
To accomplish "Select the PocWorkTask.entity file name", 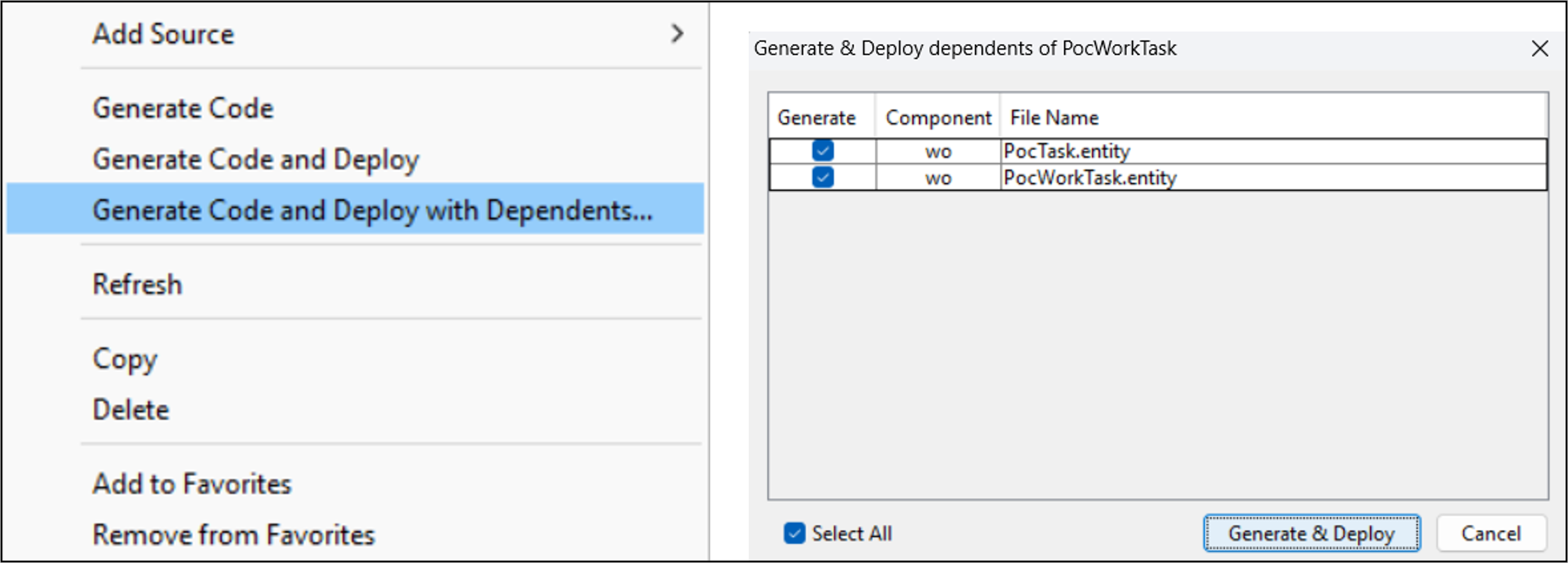I will (1090, 178).
